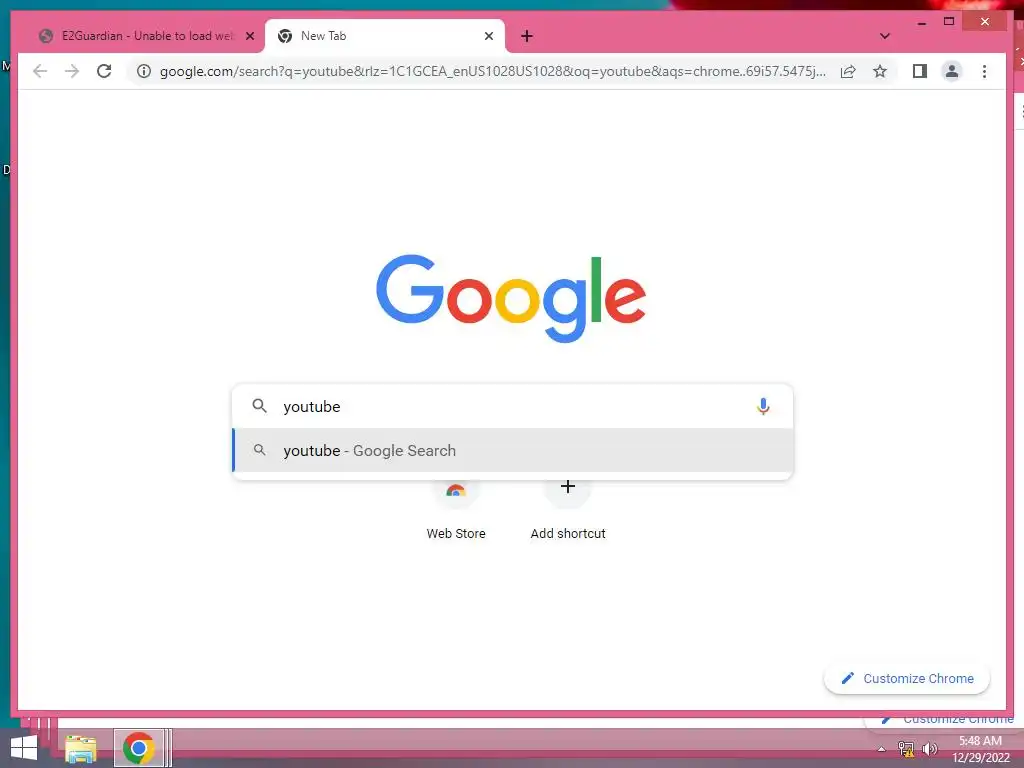Click the address bar URL
1024x768 pixels.
pyautogui.click(x=493, y=71)
